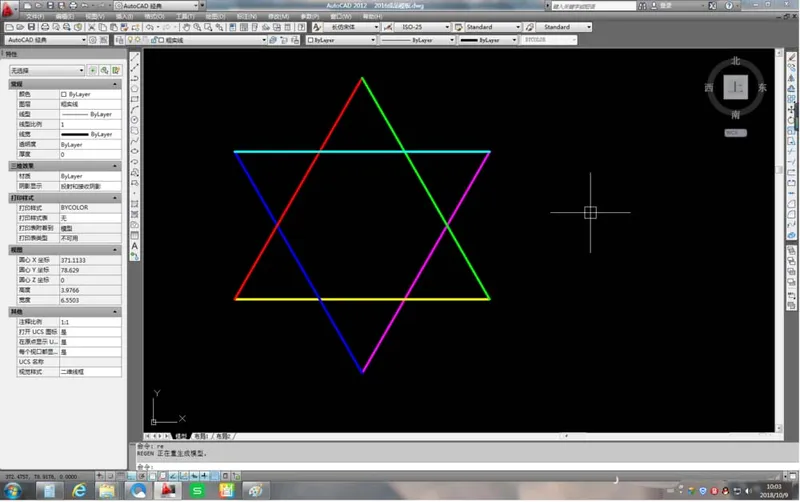
Task: Select the Line draw tool
Action: [x=135, y=56]
